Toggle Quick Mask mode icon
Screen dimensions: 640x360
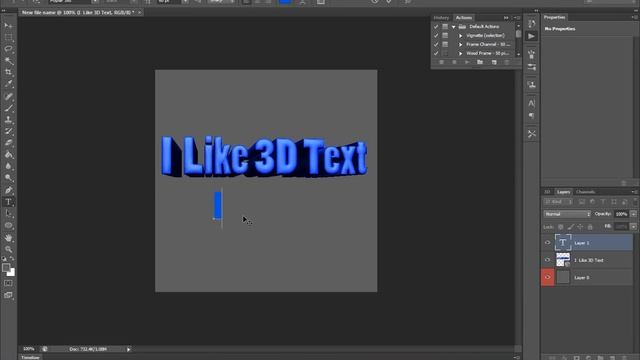[8, 283]
